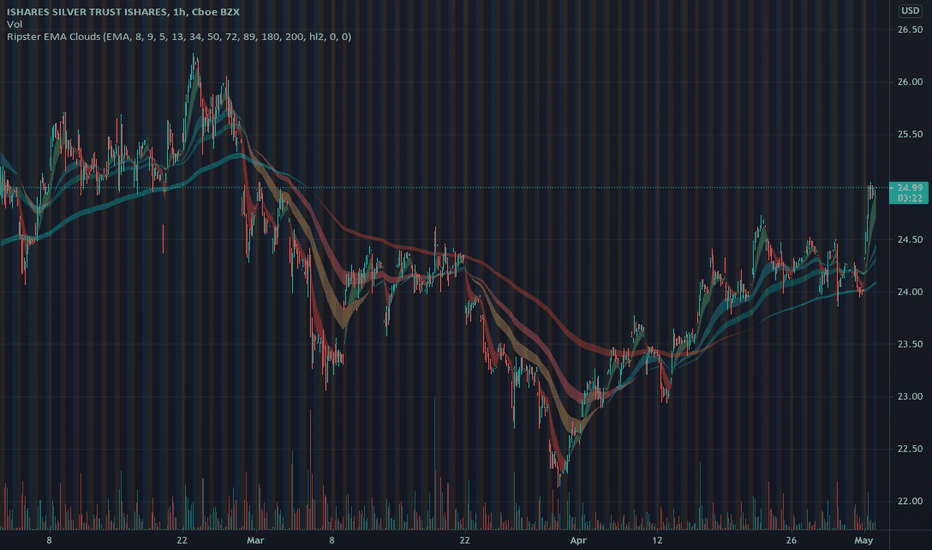Click the 25.50 price axis label
The image size is (932, 550).
point(910,134)
